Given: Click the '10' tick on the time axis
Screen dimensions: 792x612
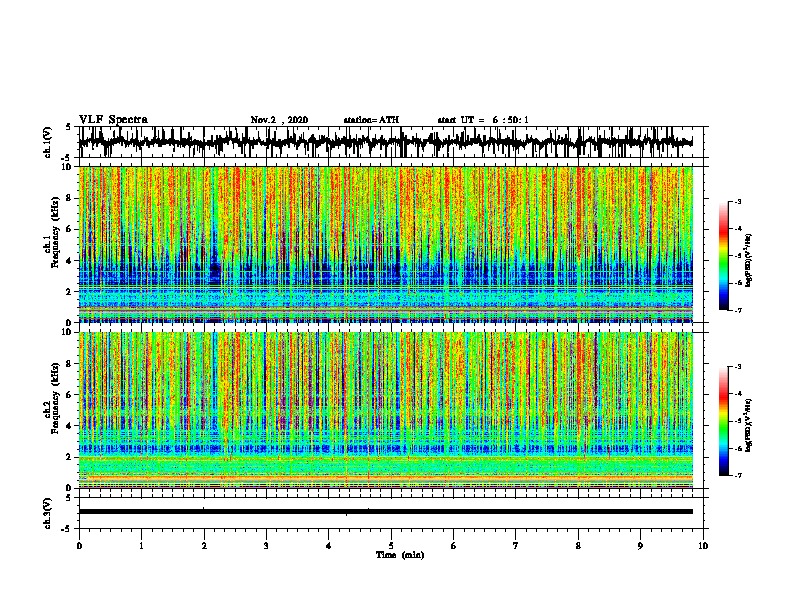Looking at the screenshot, I should (x=703, y=546).
